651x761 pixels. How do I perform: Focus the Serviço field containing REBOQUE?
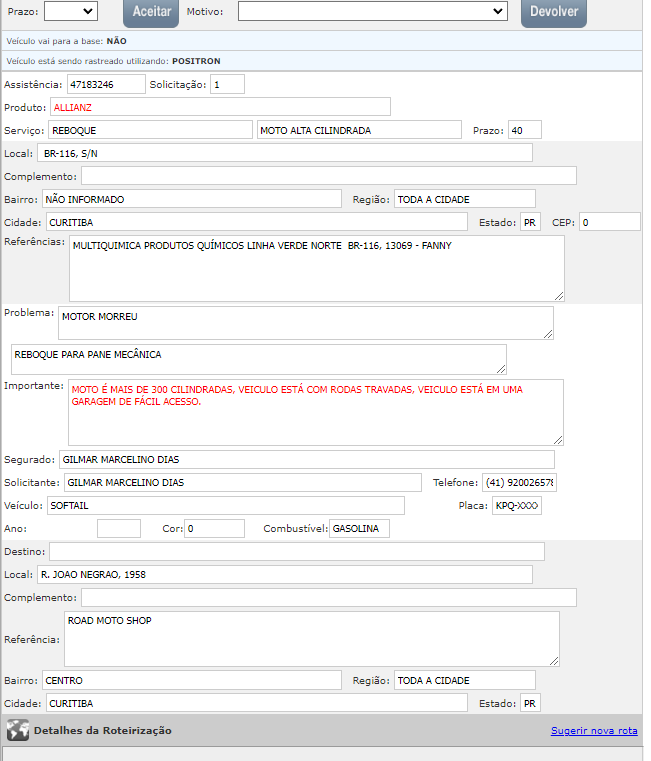pos(150,130)
